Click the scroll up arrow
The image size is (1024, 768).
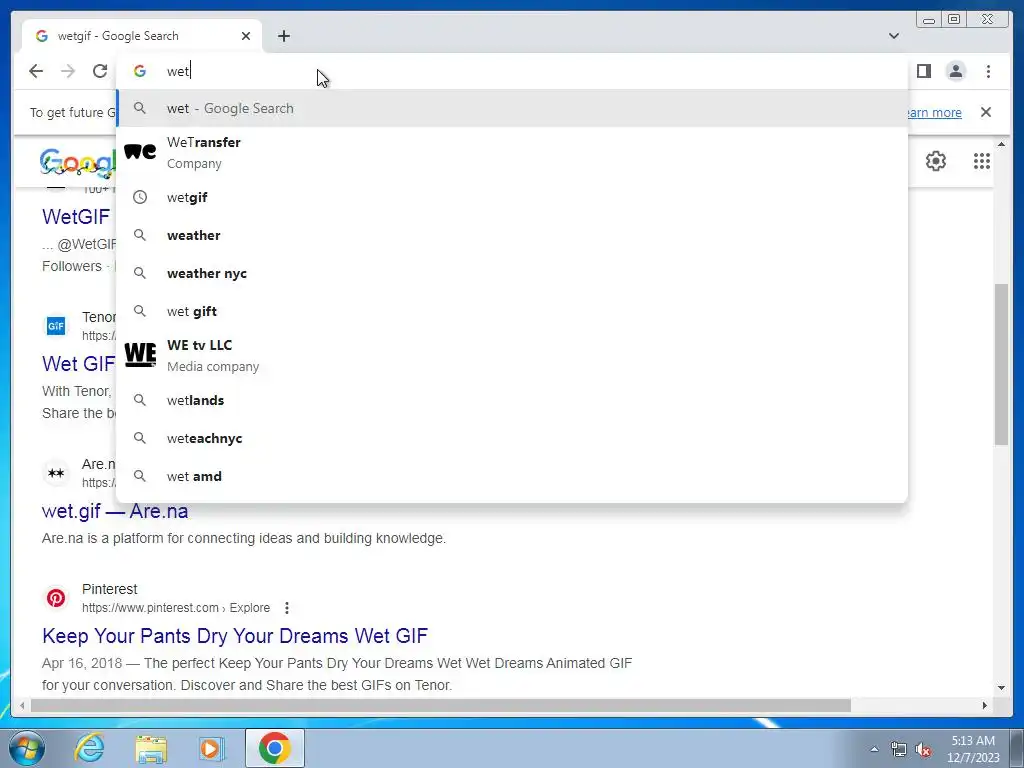click(1001, 144)
